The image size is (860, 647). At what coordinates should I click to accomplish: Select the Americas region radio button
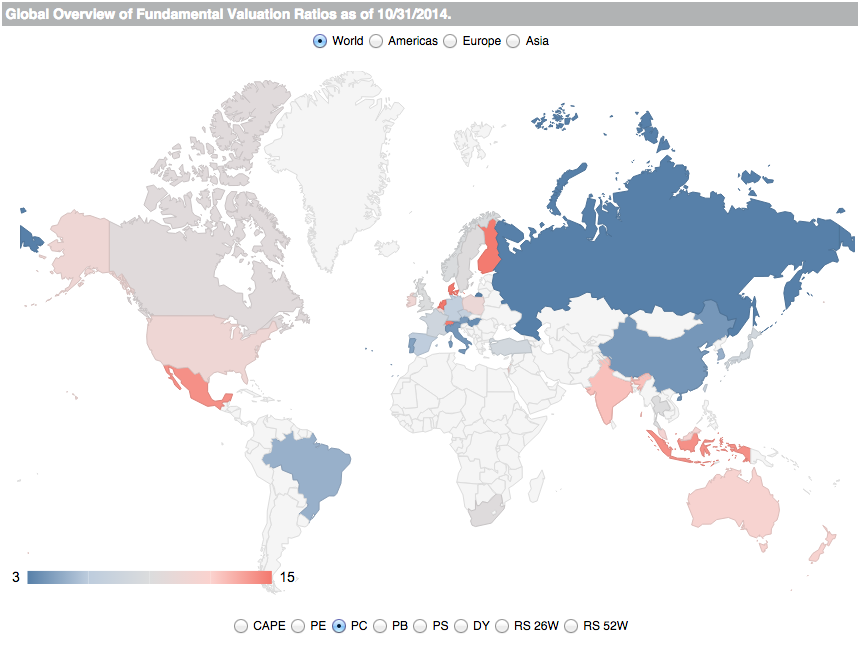(376, 41)
